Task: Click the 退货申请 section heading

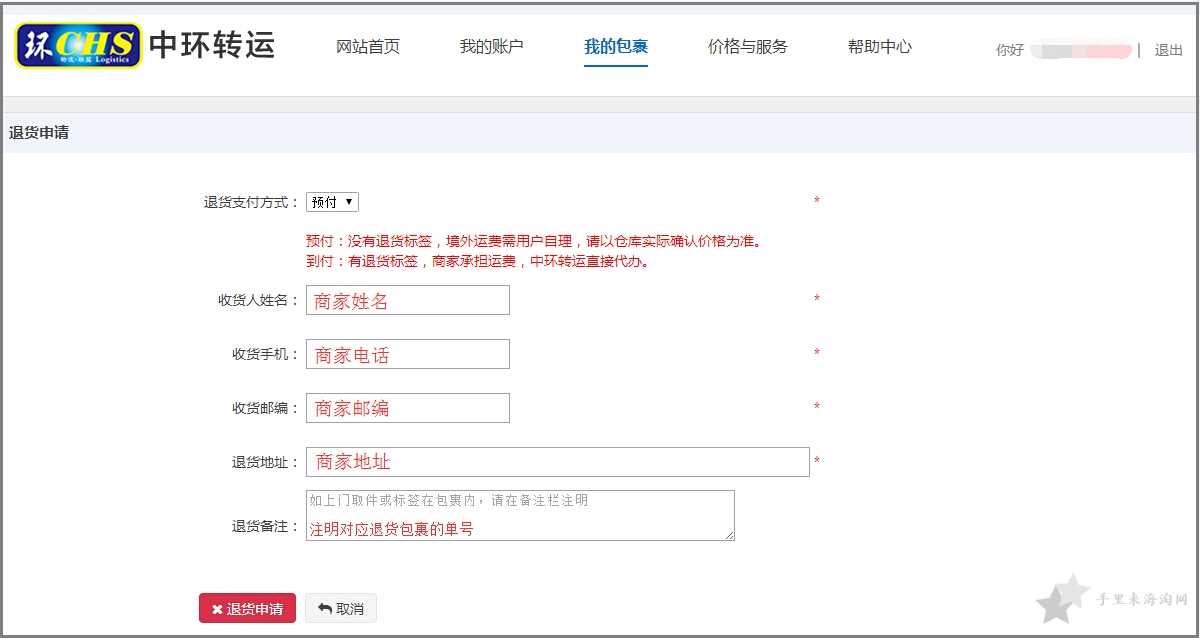Action: tap(39, 132)
